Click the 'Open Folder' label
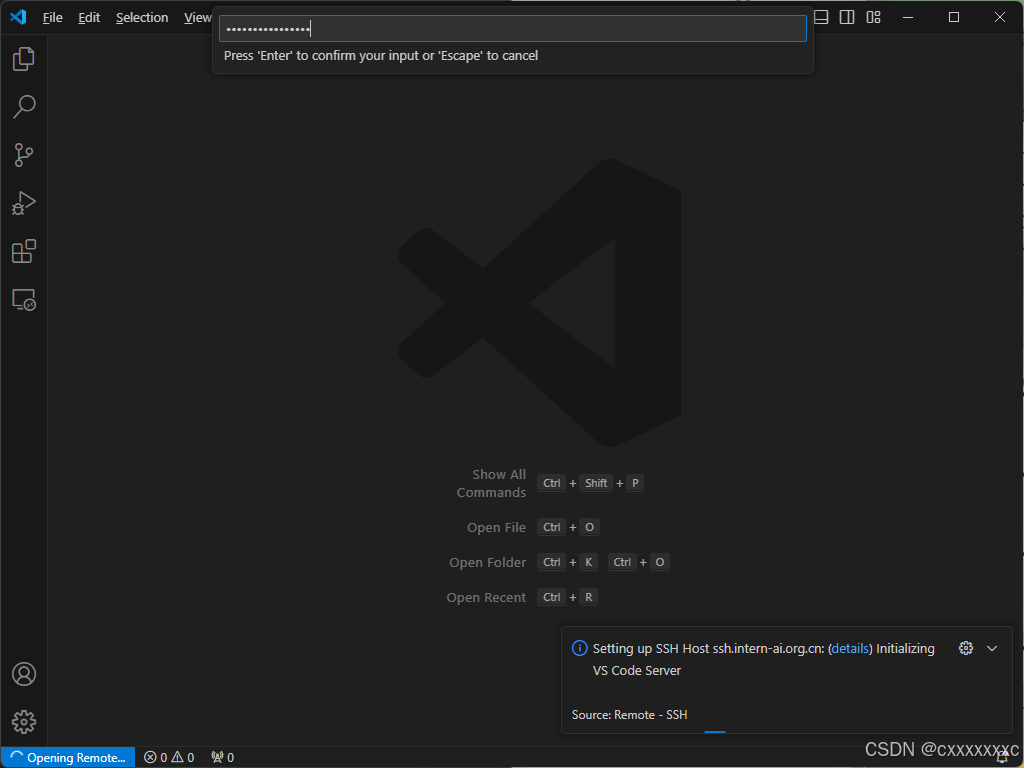1024x768 pixels. (x=487, y=562)
